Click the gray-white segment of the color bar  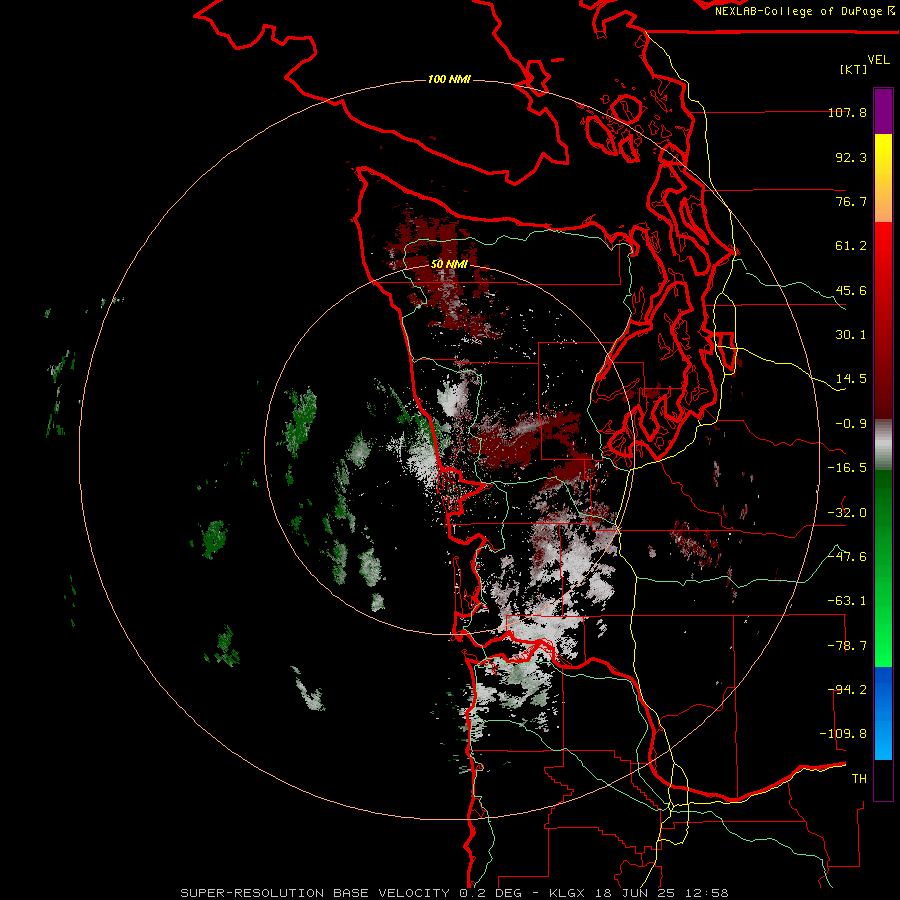[x=883, y=445]
